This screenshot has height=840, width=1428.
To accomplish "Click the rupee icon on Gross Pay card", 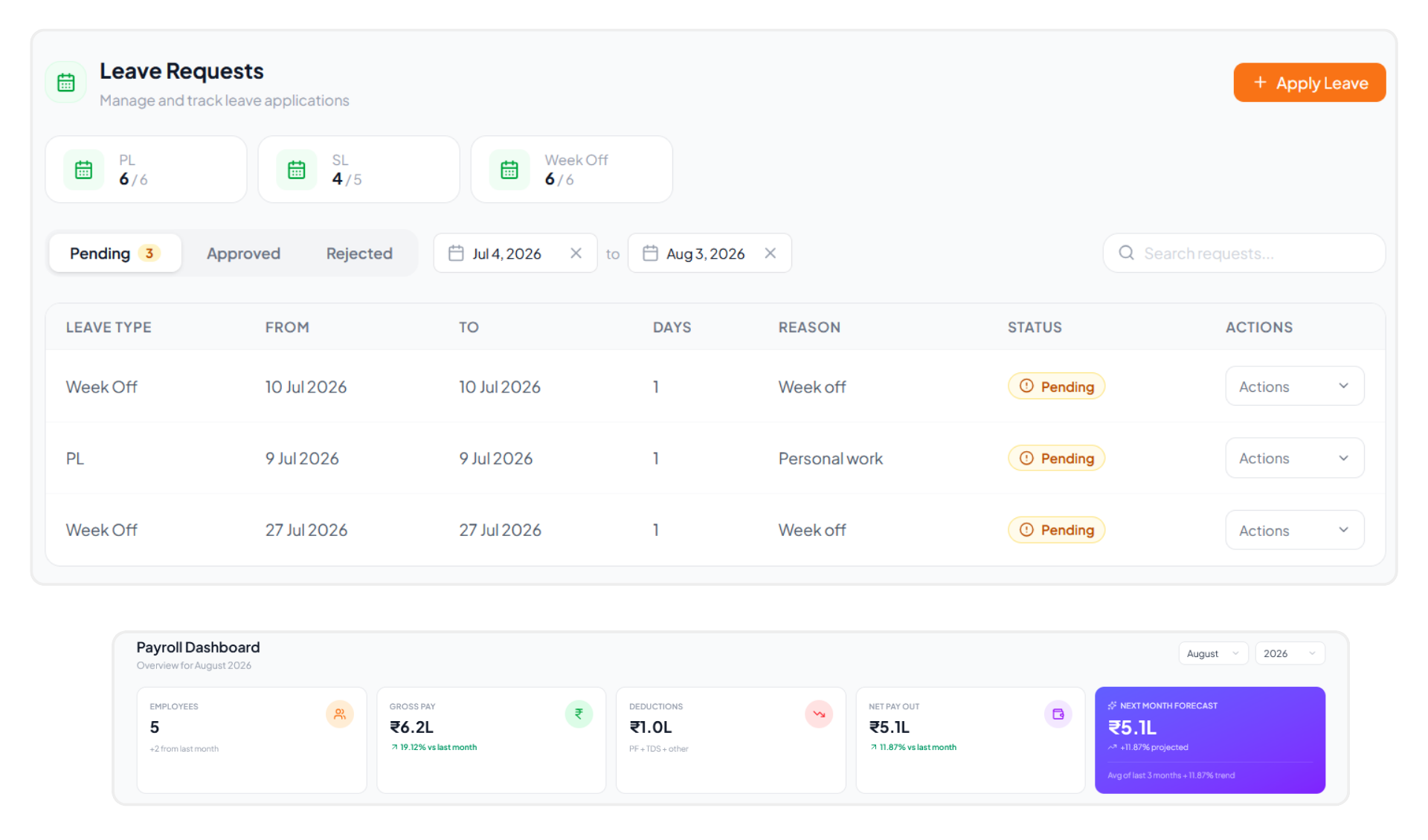I will click(579, 714).
